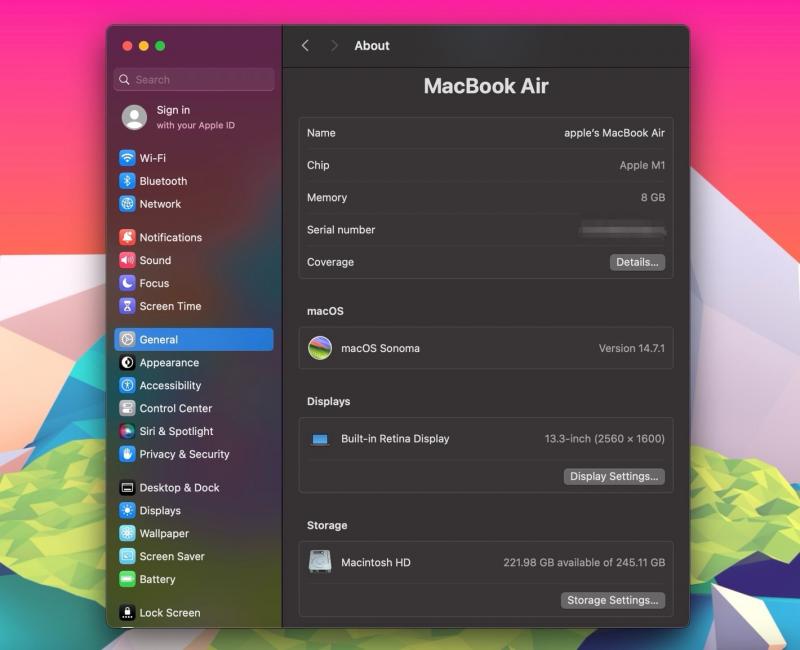Click the Version 14.7.1 text
Screen dimensions: 800x650
tap(632, 348)
